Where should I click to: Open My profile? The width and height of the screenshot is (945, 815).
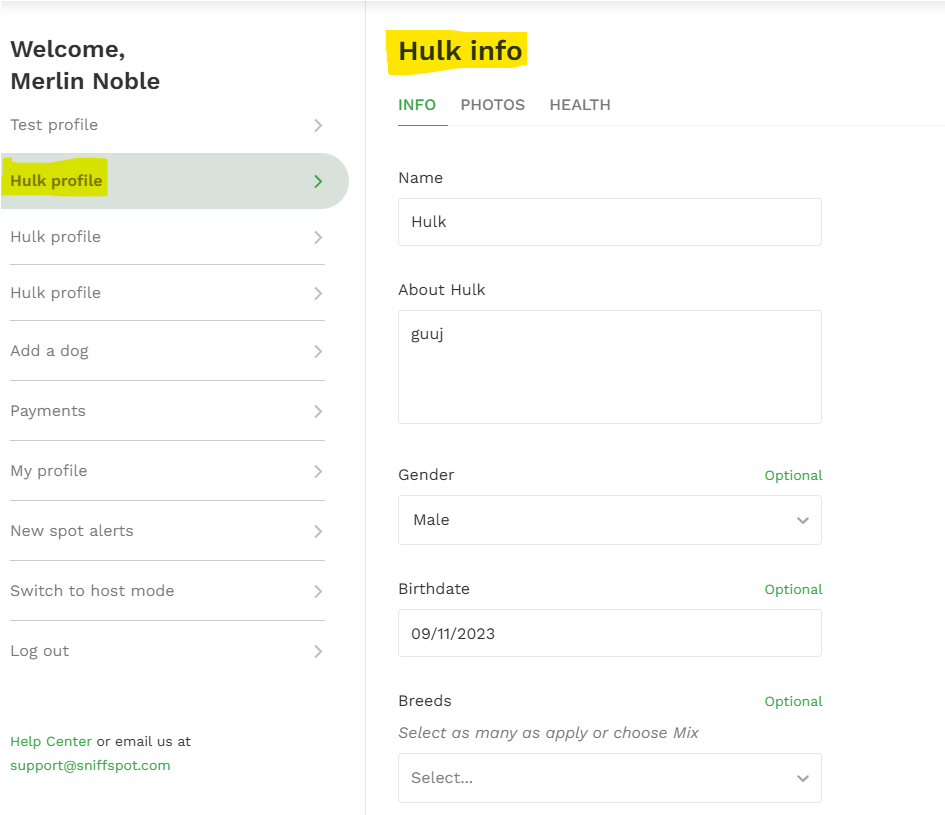168,471
